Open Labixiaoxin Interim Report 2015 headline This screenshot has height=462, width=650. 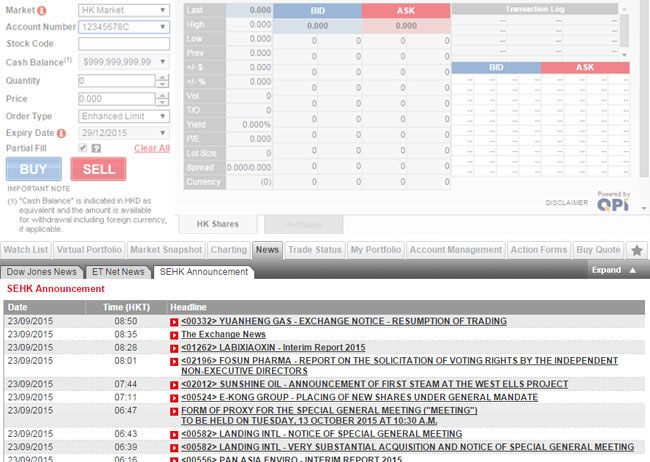(273, 348)
